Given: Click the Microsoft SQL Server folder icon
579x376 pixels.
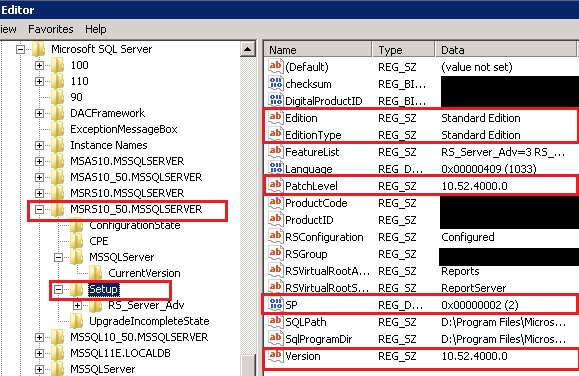Looking at the screenshot, I should [x=38, y=49].
